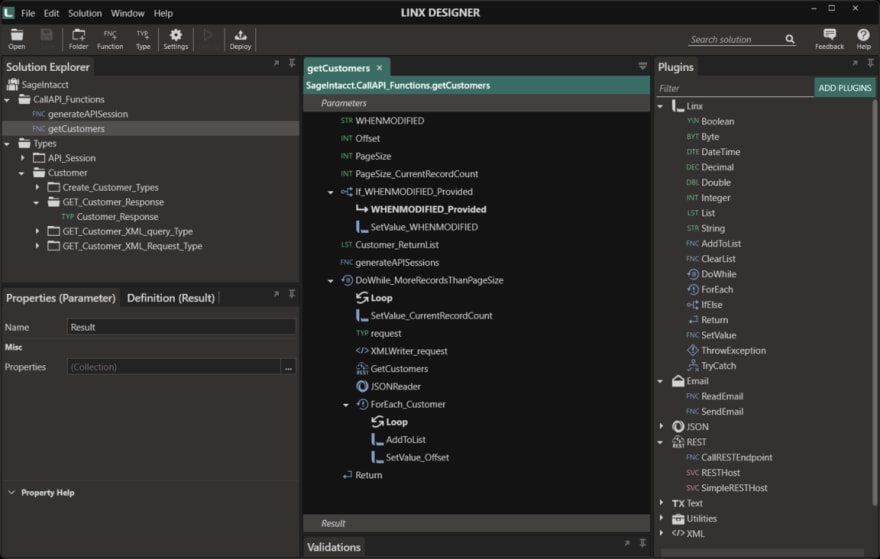This screenshot has width=880, height=559.
Task: Click the Deploy toolbar icon
Action: click(x=240, y=39)
